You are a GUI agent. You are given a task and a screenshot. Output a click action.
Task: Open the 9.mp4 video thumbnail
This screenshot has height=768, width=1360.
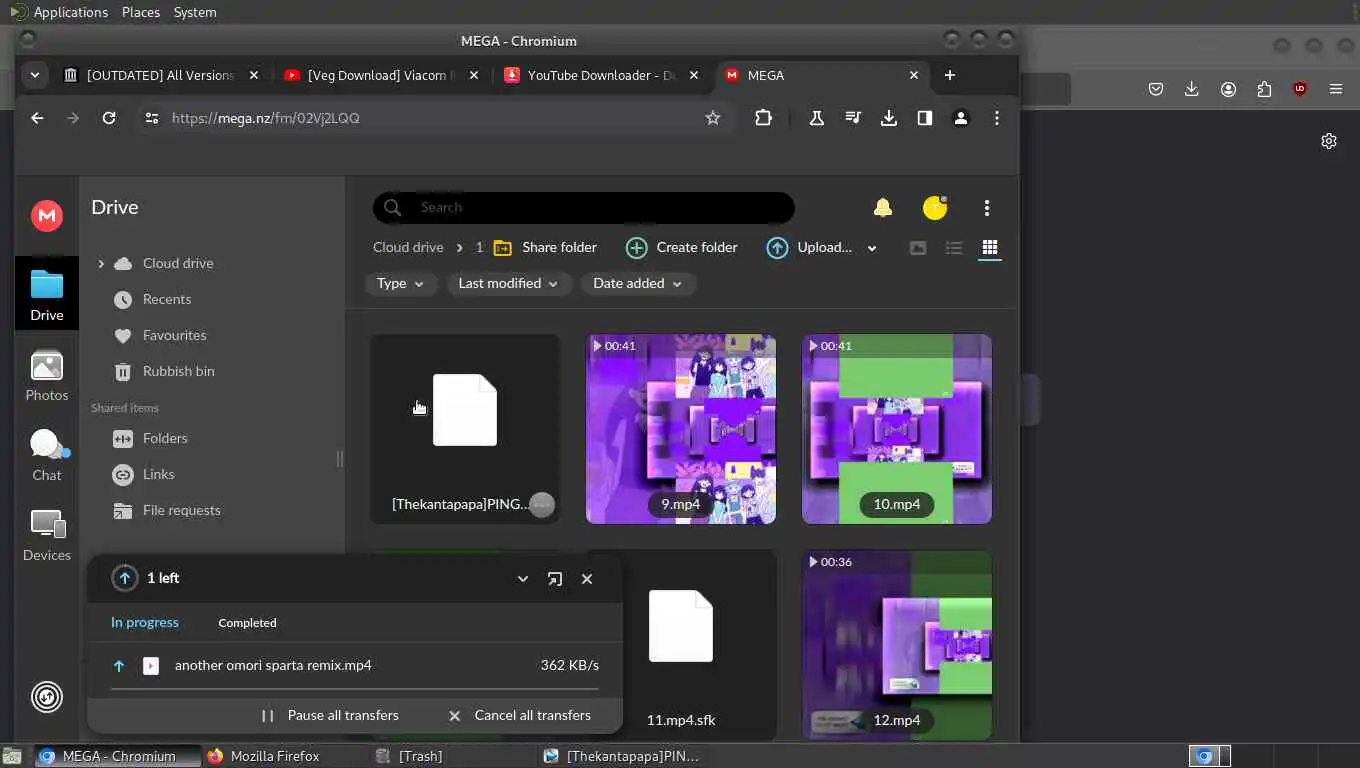[681, 429]
